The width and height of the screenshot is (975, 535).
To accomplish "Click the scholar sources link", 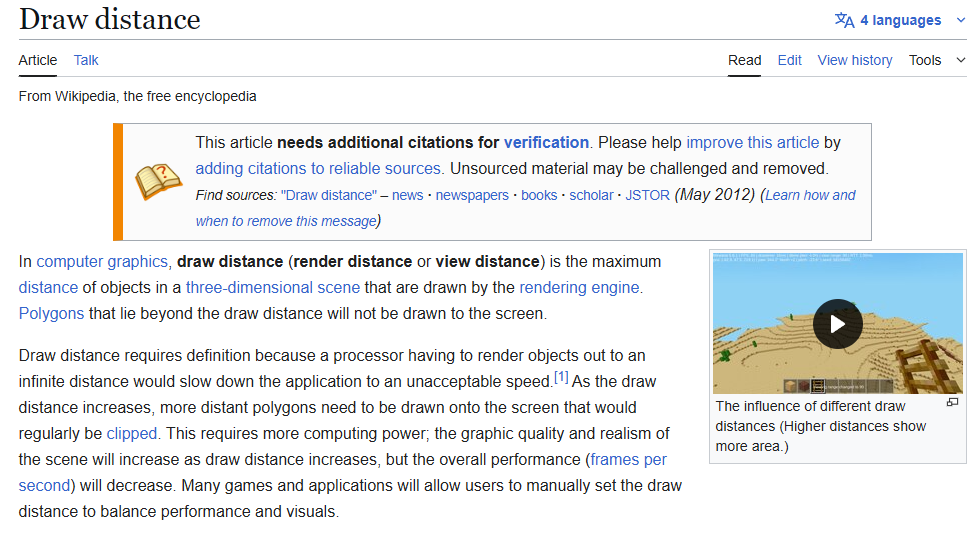I will pos(591,195).
